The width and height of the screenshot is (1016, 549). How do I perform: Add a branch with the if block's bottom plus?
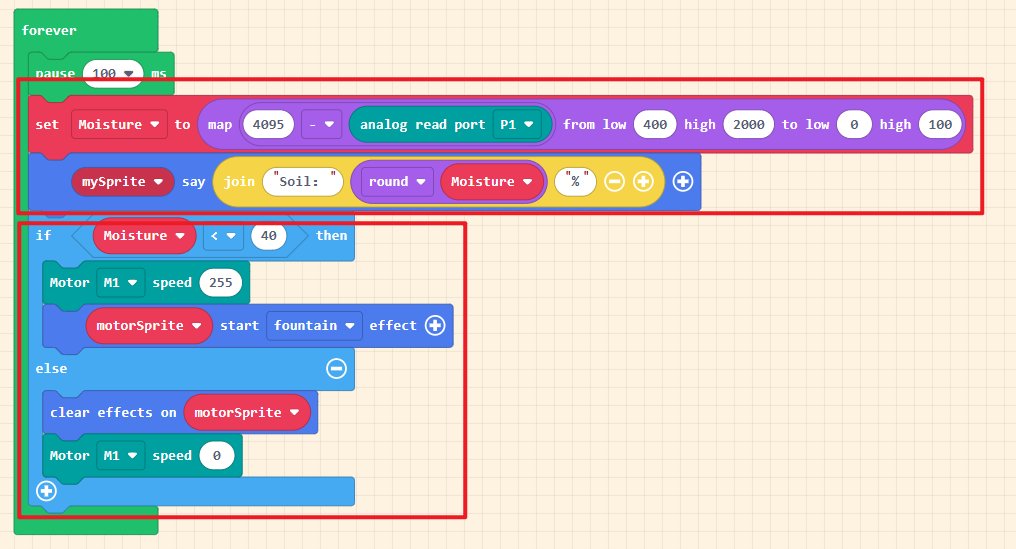click(46, 490)
